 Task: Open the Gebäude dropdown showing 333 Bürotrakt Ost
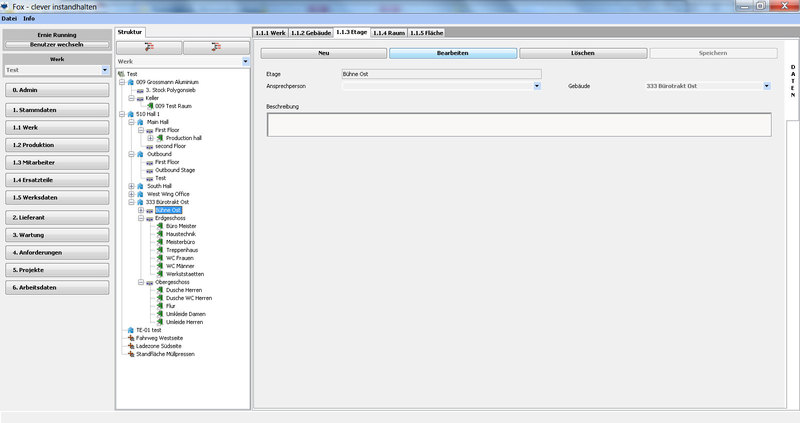[766, 86]
